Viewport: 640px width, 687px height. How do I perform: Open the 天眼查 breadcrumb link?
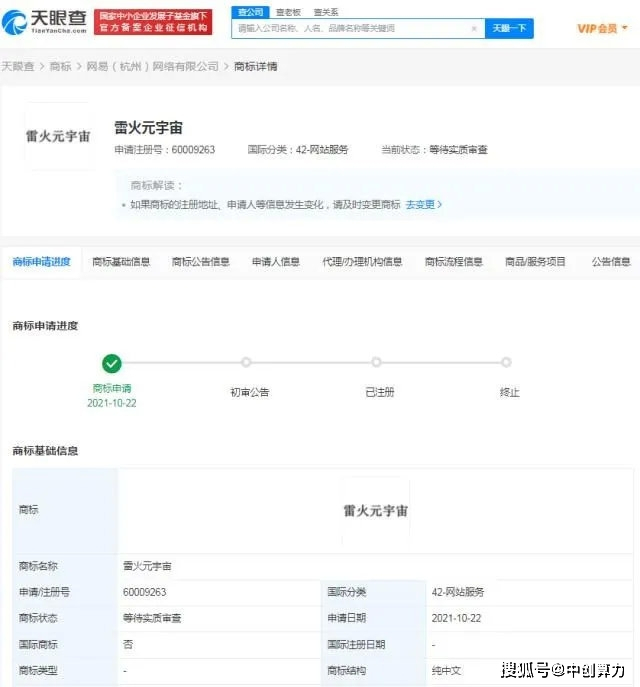pos(18,67)
